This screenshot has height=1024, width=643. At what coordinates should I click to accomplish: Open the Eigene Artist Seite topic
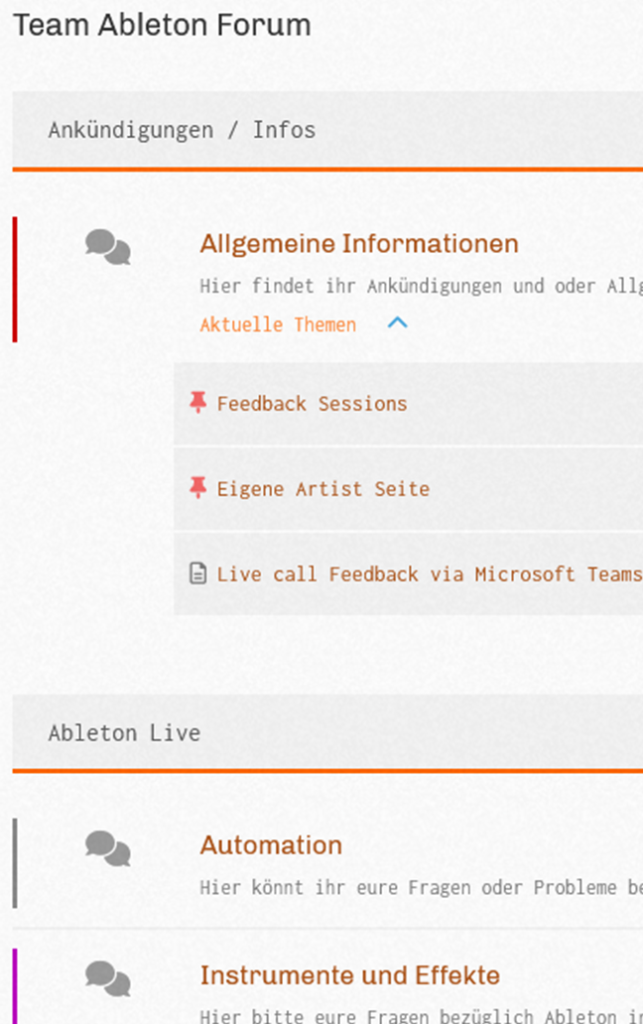(x=323, y=488)
